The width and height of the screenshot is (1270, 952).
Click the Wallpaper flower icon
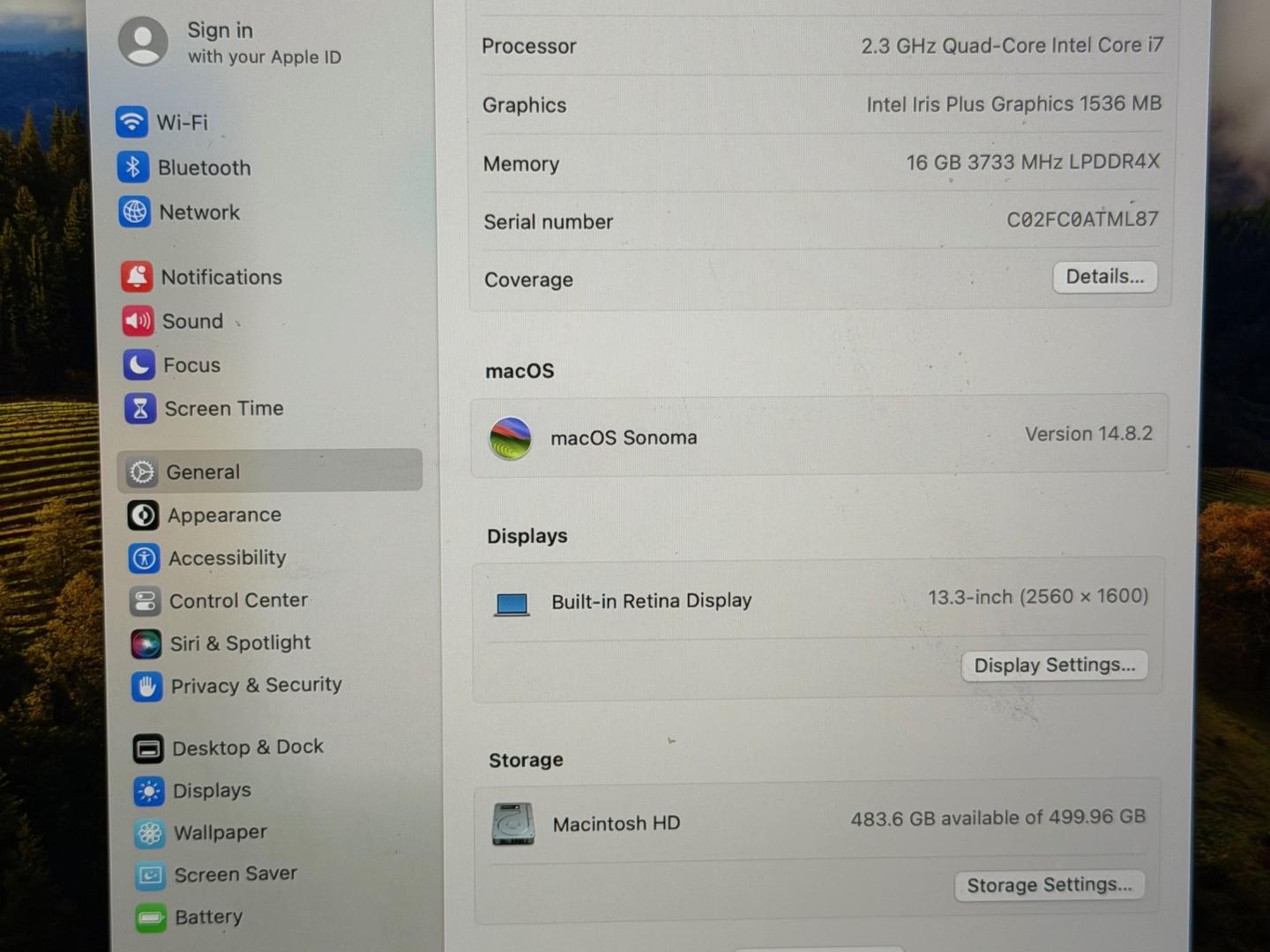(150, 833)
